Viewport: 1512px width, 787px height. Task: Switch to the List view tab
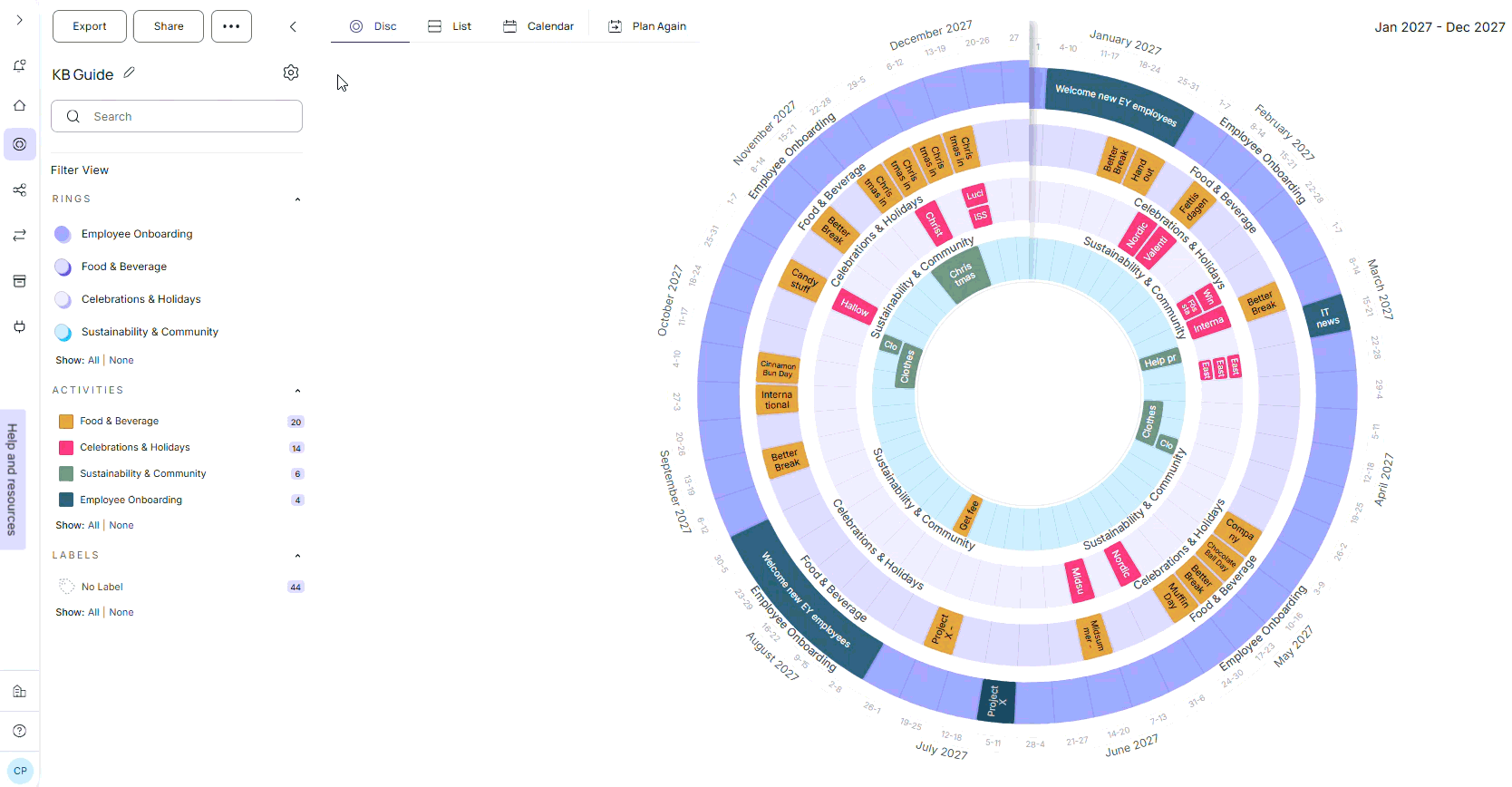[450, 26]
